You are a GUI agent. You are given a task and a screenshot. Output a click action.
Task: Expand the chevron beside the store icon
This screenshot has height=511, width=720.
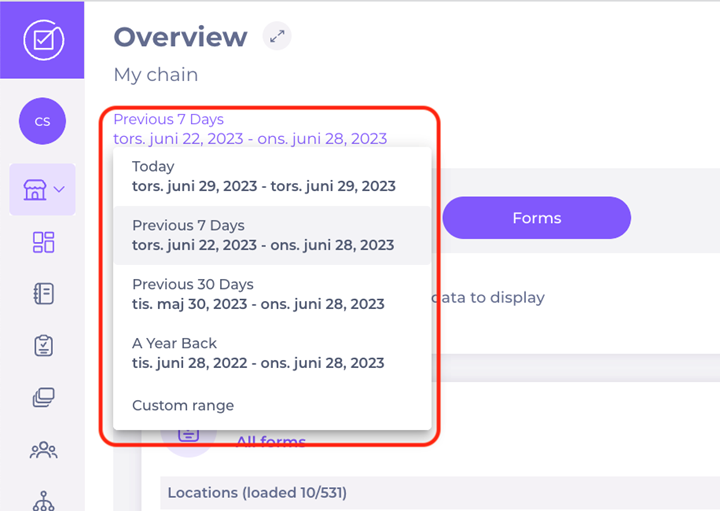(x=60, y=189)
